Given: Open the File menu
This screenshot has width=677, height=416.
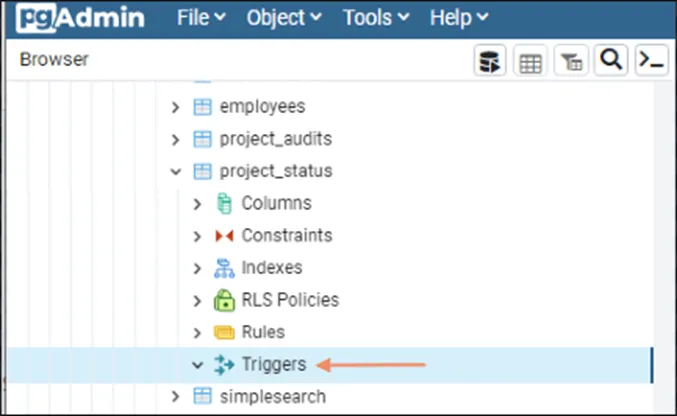Looking at the screenshot, I should pos(200,18).
